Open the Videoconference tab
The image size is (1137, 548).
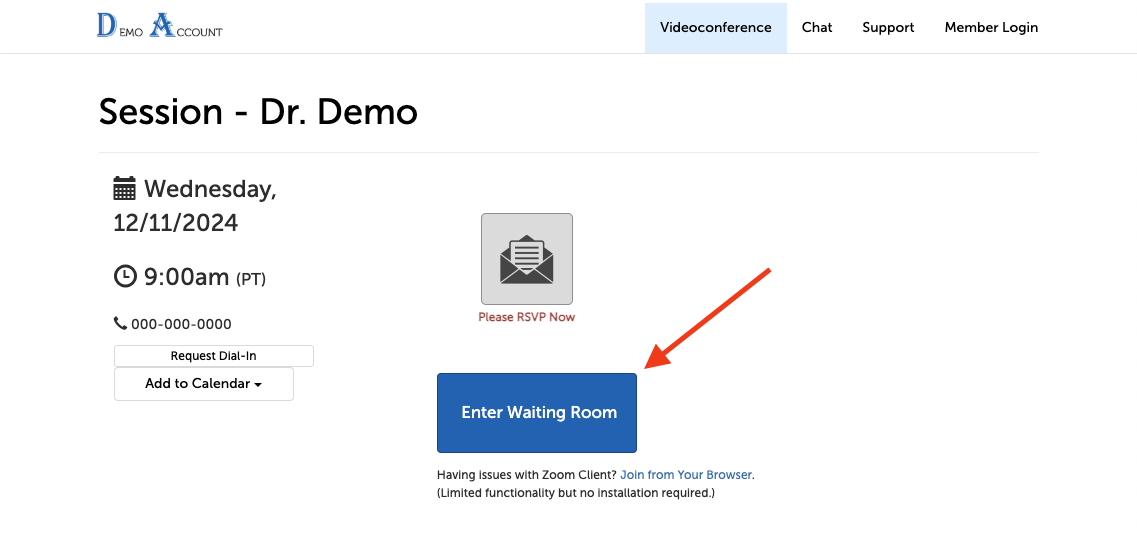click(715, 27)
